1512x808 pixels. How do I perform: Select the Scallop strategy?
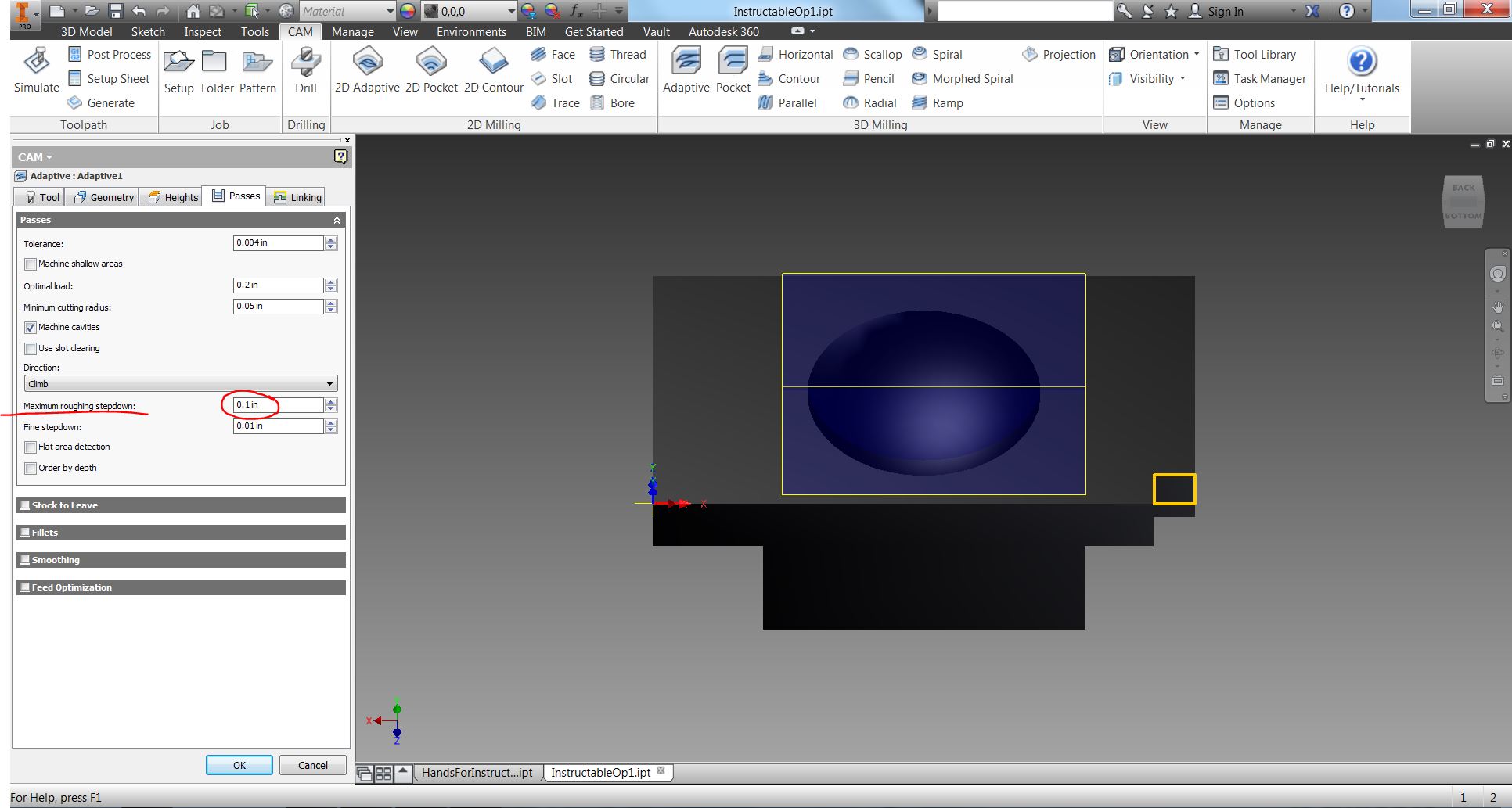click(x=872, y=54)
